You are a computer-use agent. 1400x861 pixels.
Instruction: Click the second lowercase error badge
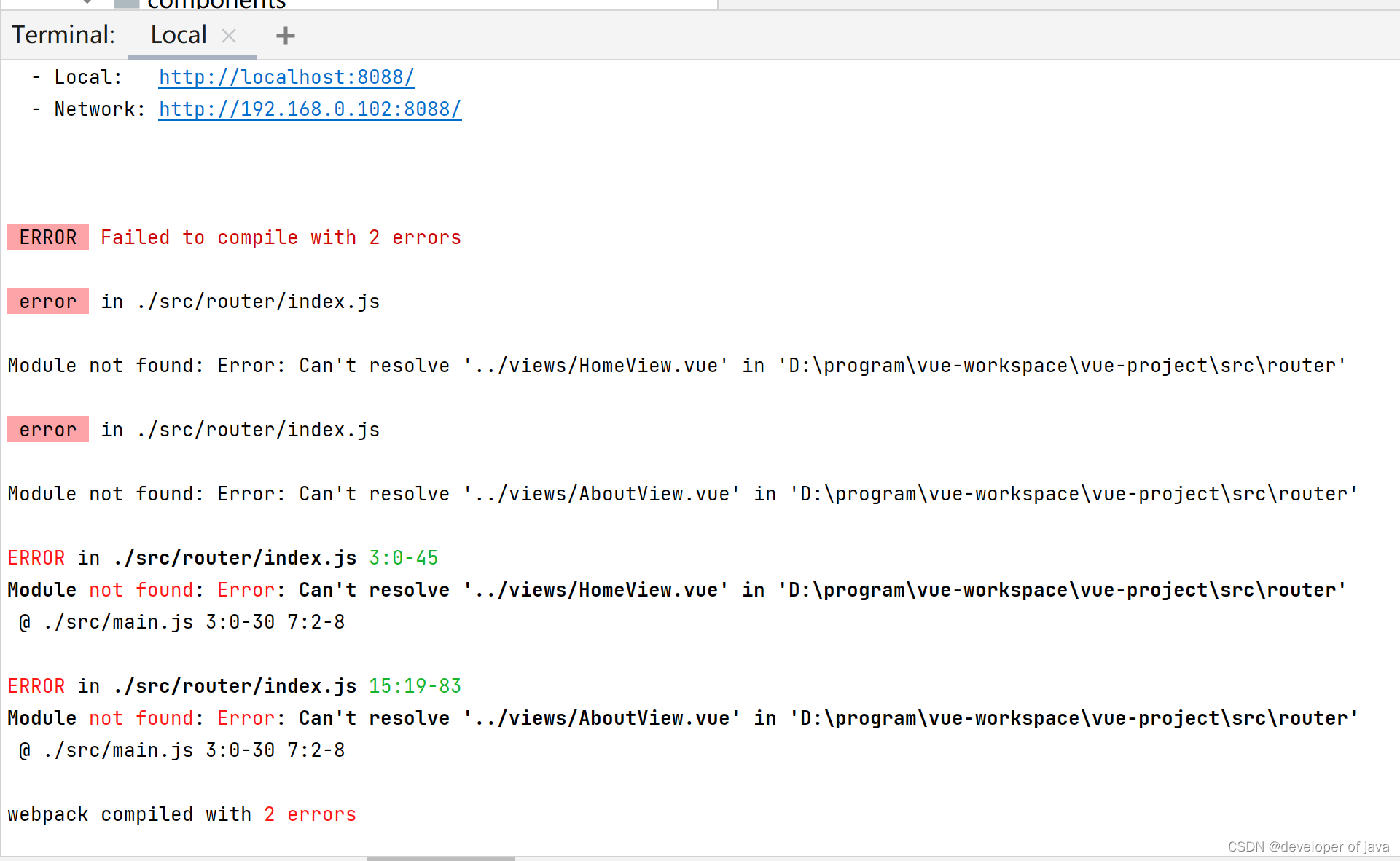pyautogui.click(x=48, y=430)
